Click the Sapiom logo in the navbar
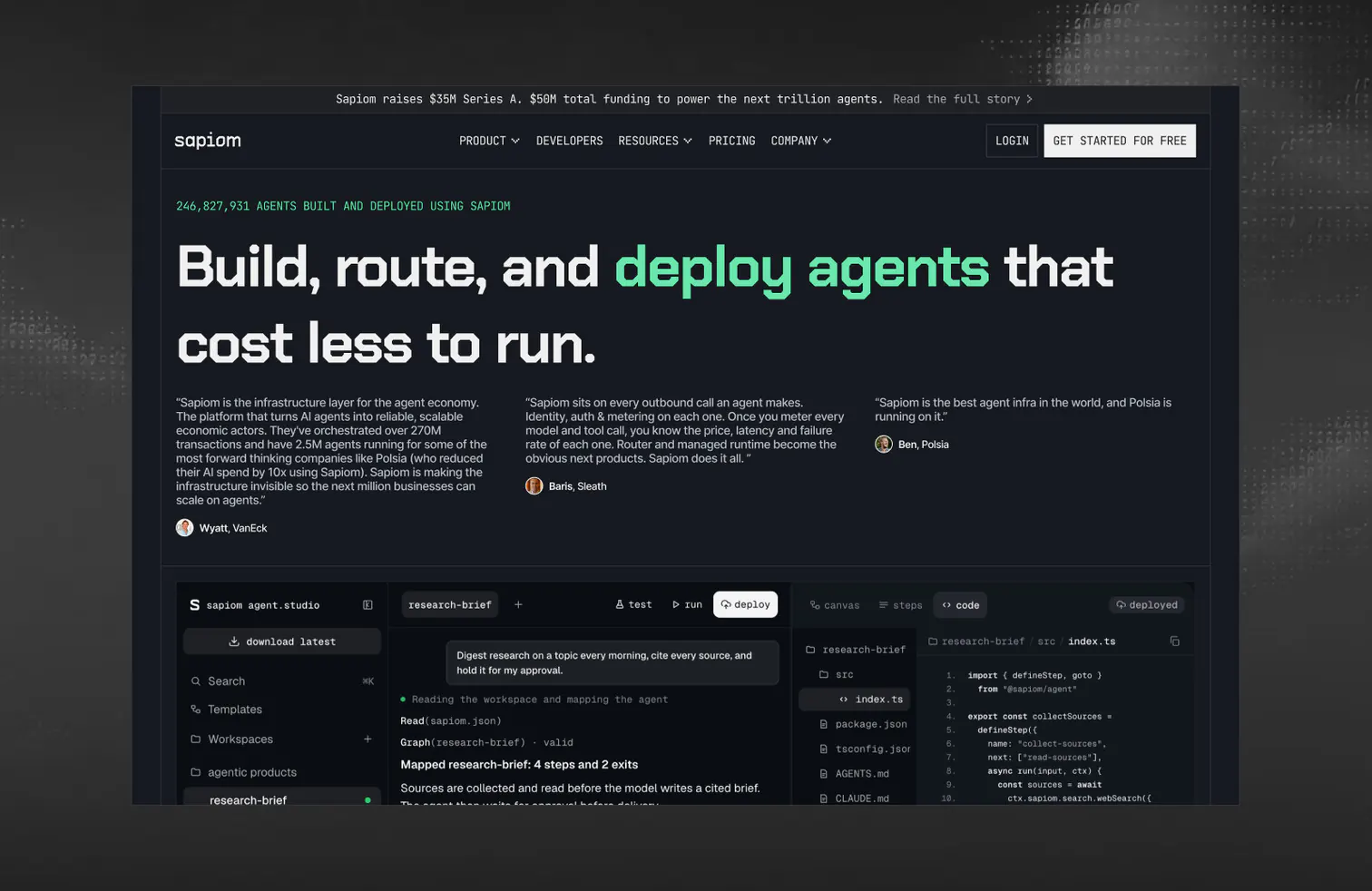Viewport: 1372px width, 891px height. [208, 141]
